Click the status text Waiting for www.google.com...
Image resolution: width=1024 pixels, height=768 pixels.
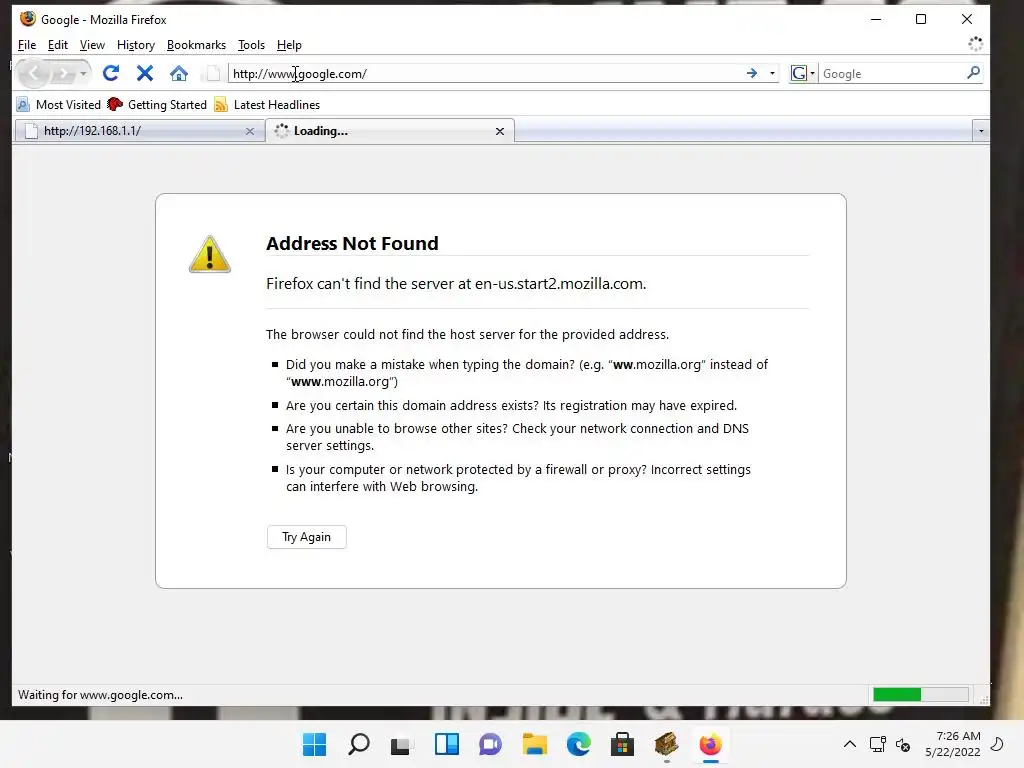point(100,695)
